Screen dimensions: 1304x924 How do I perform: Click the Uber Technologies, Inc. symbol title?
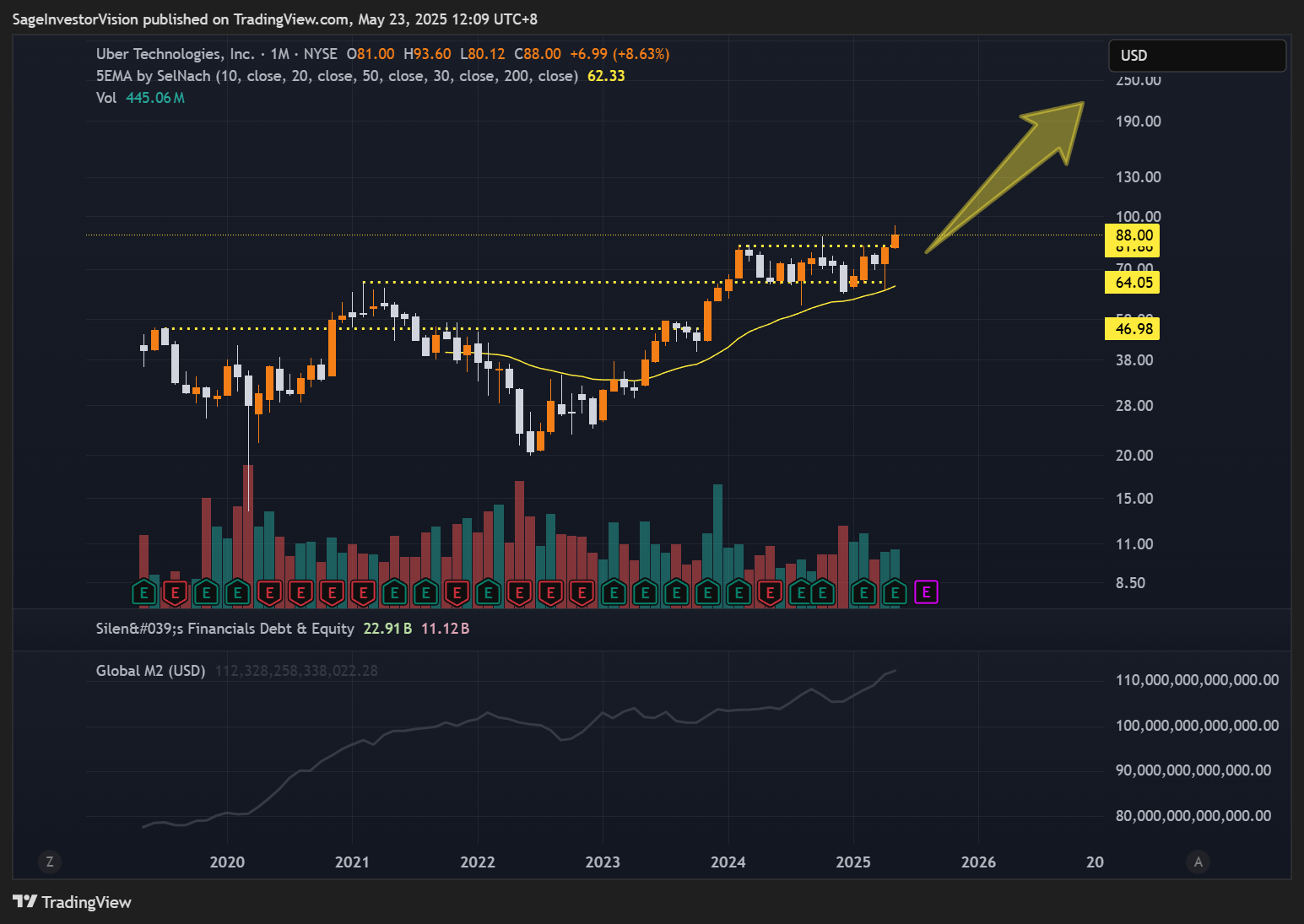coord(175,54)
